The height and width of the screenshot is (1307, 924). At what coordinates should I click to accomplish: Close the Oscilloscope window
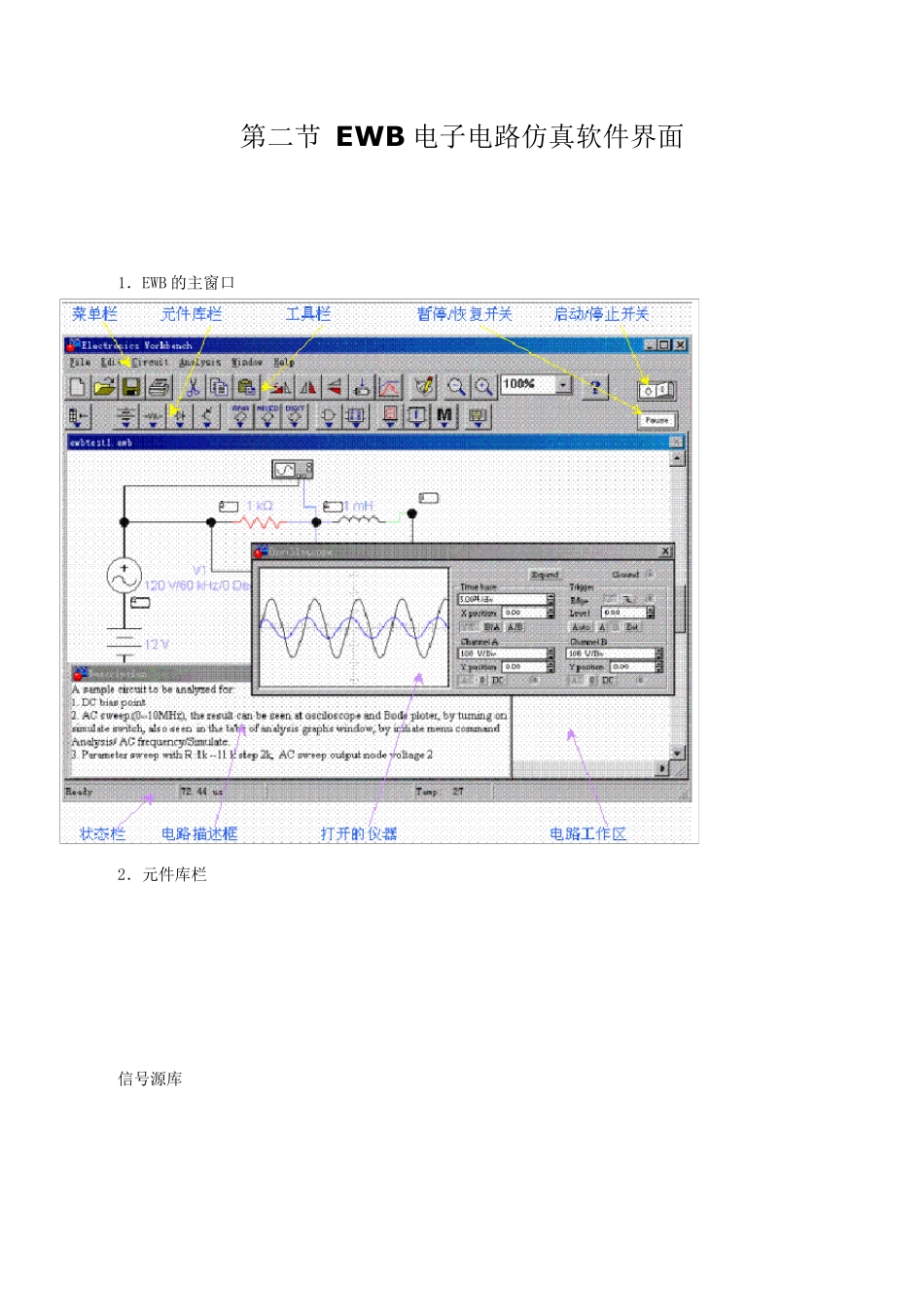click(x=666, y=551)
